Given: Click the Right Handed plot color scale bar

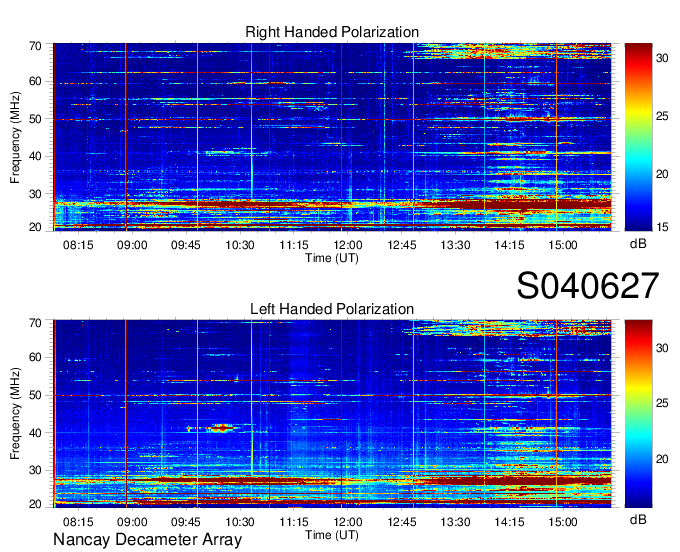Looking at the screenshot, I should click(x=638, y=137).
